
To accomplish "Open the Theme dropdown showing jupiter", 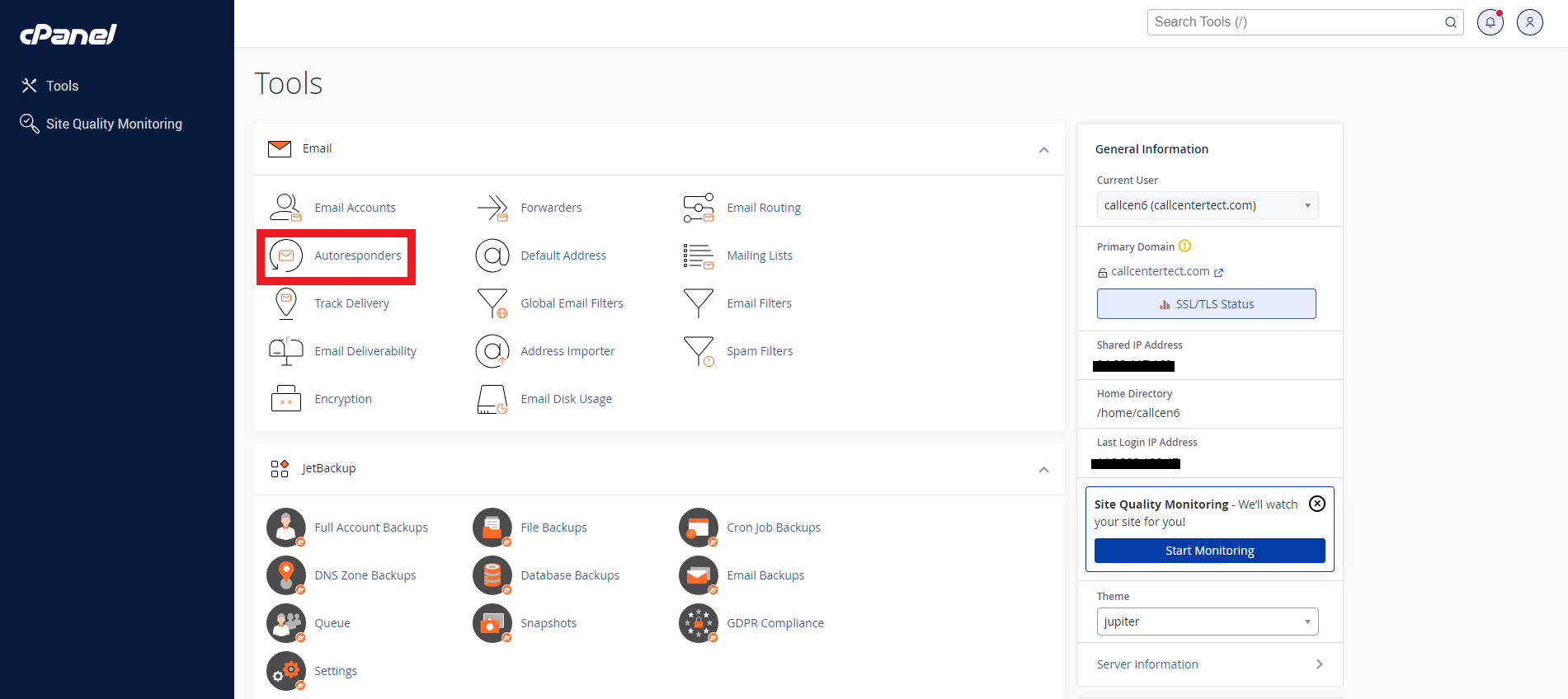I will point(1207,622).
